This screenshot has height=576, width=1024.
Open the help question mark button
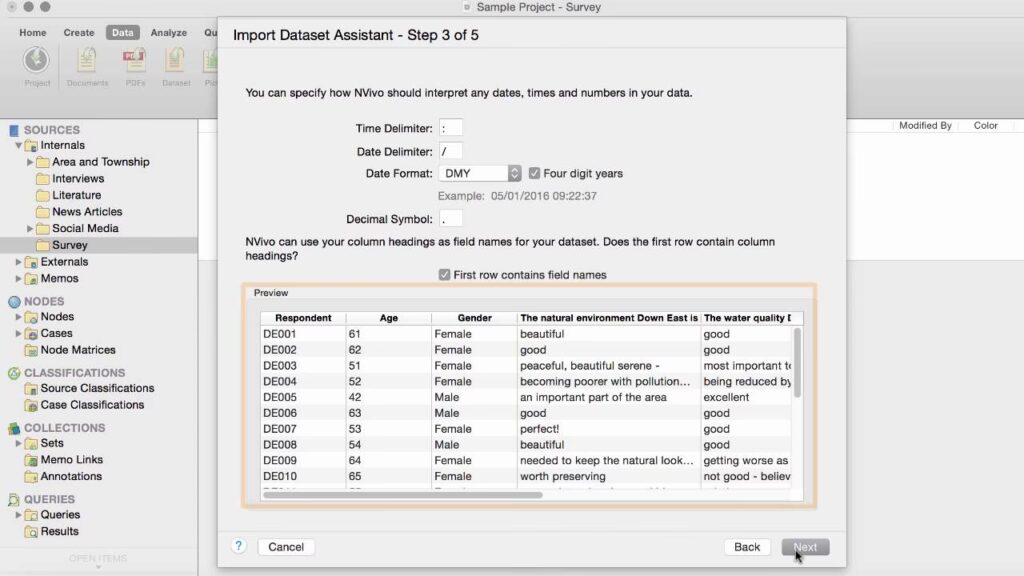coord(239,546)
